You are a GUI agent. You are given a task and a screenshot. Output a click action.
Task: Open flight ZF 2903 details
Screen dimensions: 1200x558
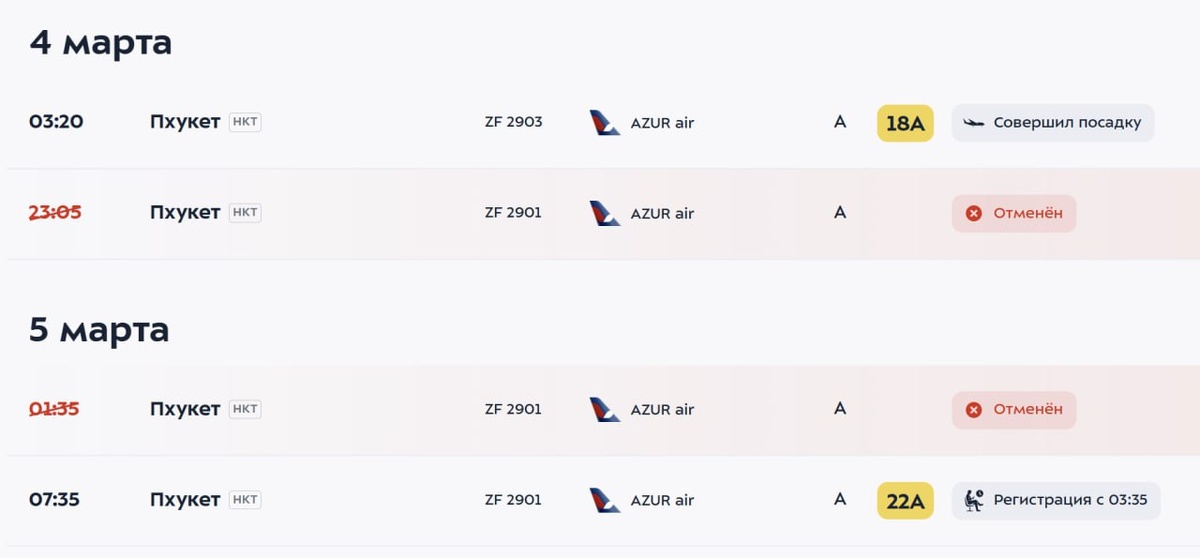[513, 122]
